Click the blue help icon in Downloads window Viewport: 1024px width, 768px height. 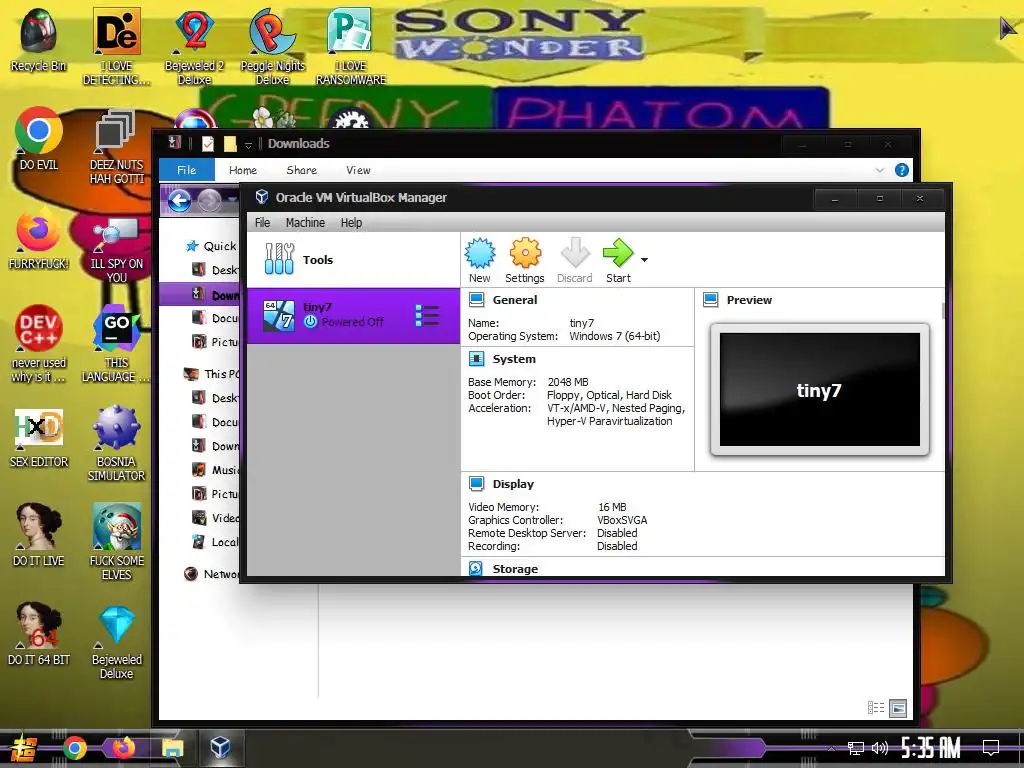tap(902, 170)
